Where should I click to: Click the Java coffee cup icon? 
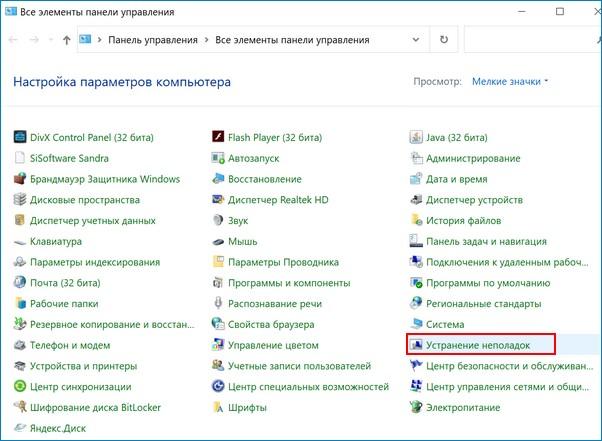416,137
